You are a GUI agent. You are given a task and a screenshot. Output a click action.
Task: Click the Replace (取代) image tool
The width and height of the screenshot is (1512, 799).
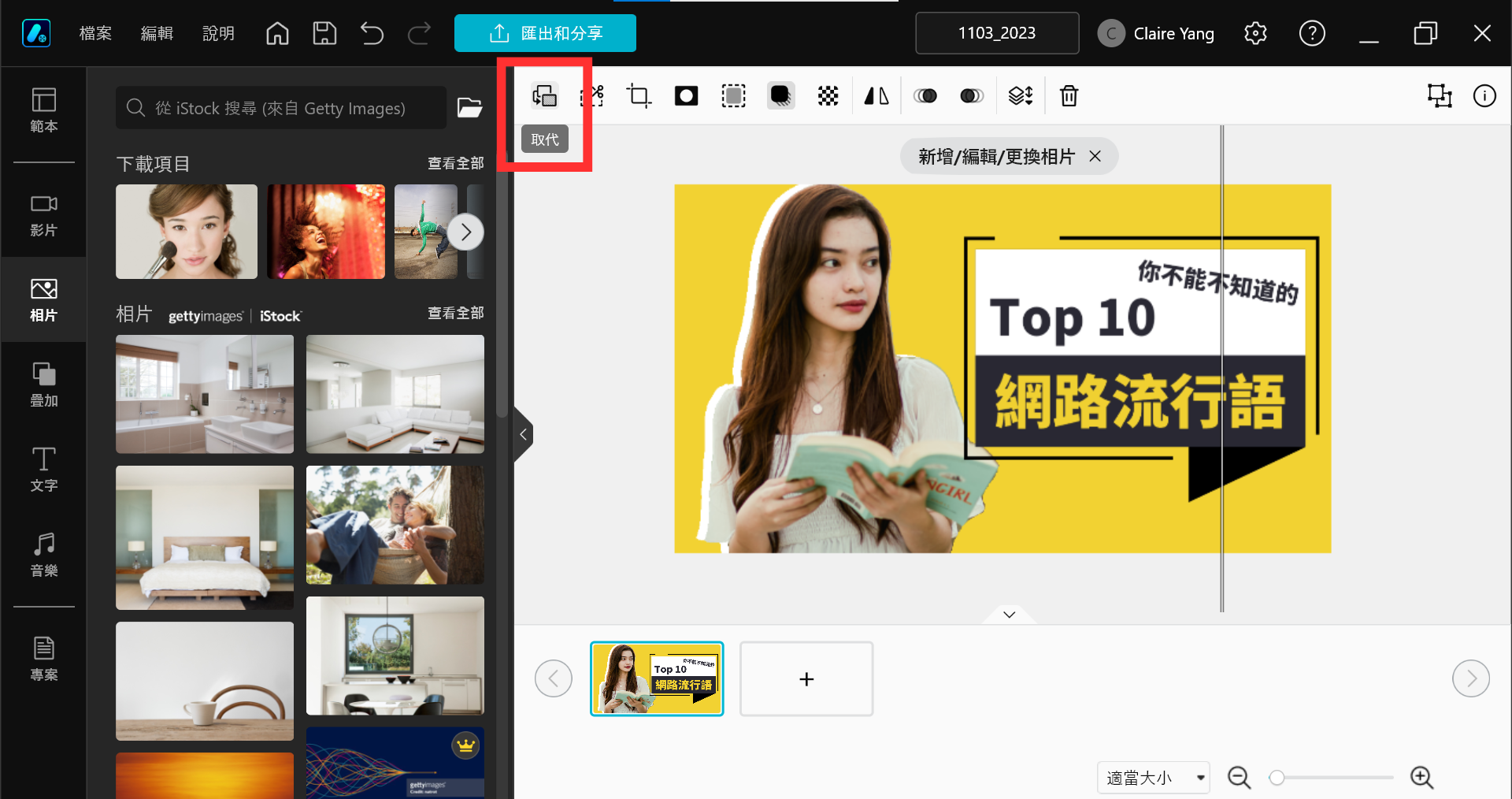tap(544, 96)
